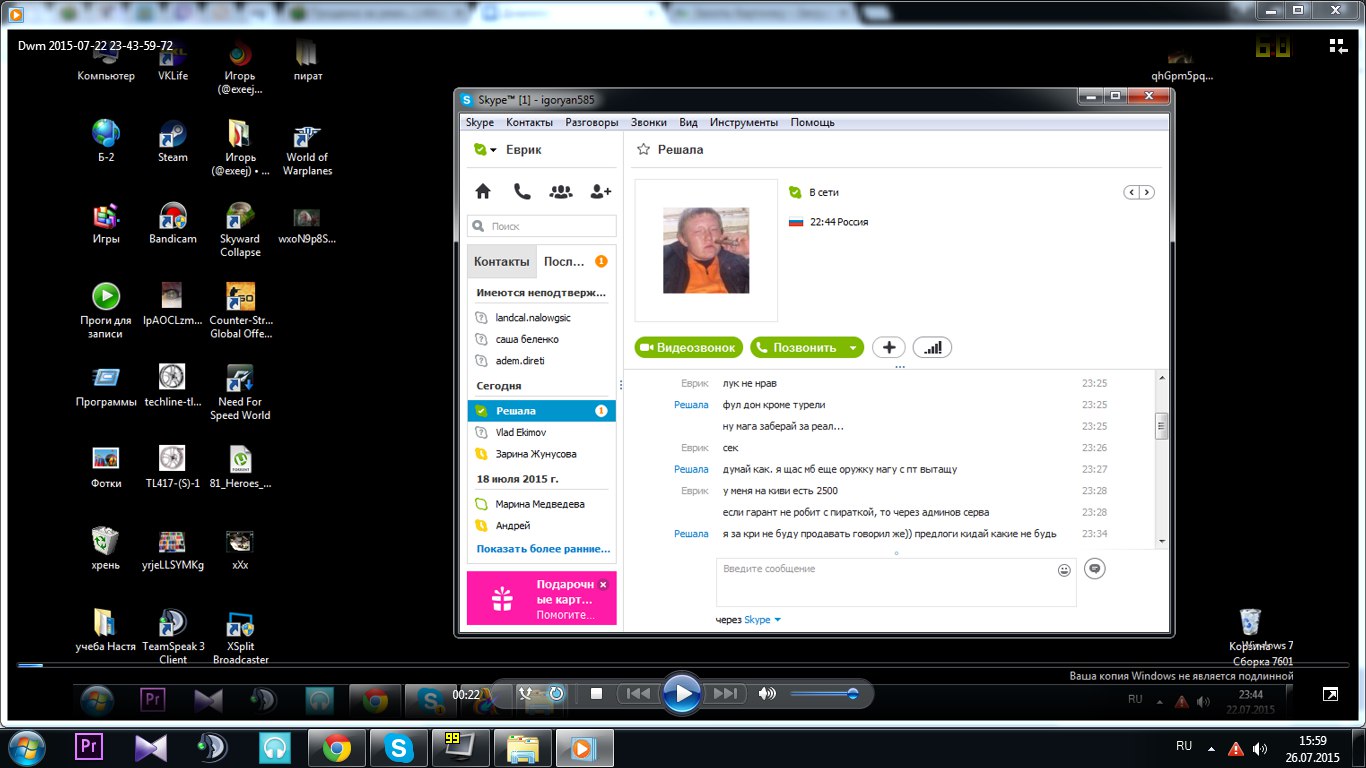Click Показать более ранние link
This screenshot has width=1366, height=768.
[543, 549]
